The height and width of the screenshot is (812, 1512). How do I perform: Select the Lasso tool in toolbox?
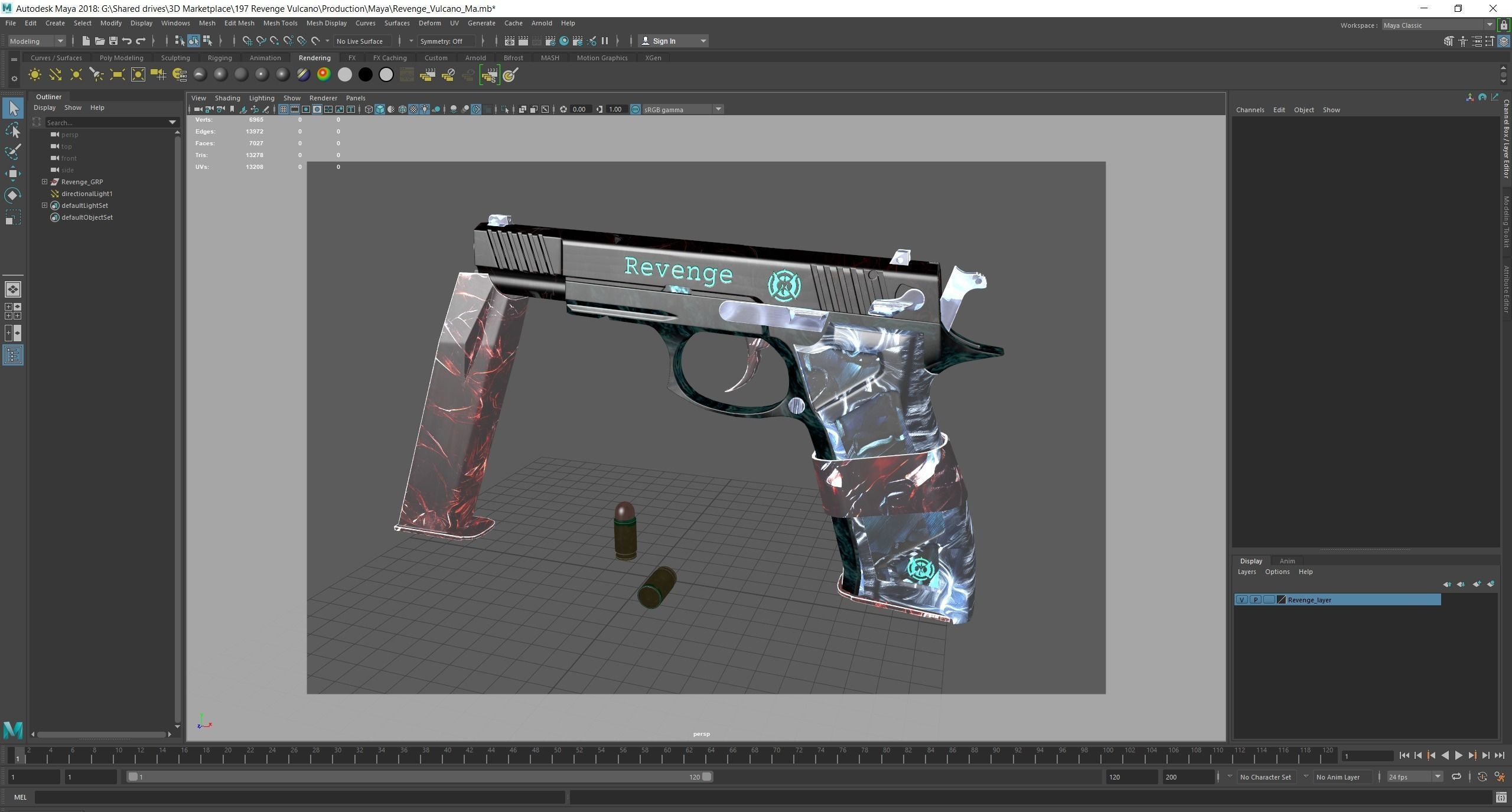click(13, 131)
